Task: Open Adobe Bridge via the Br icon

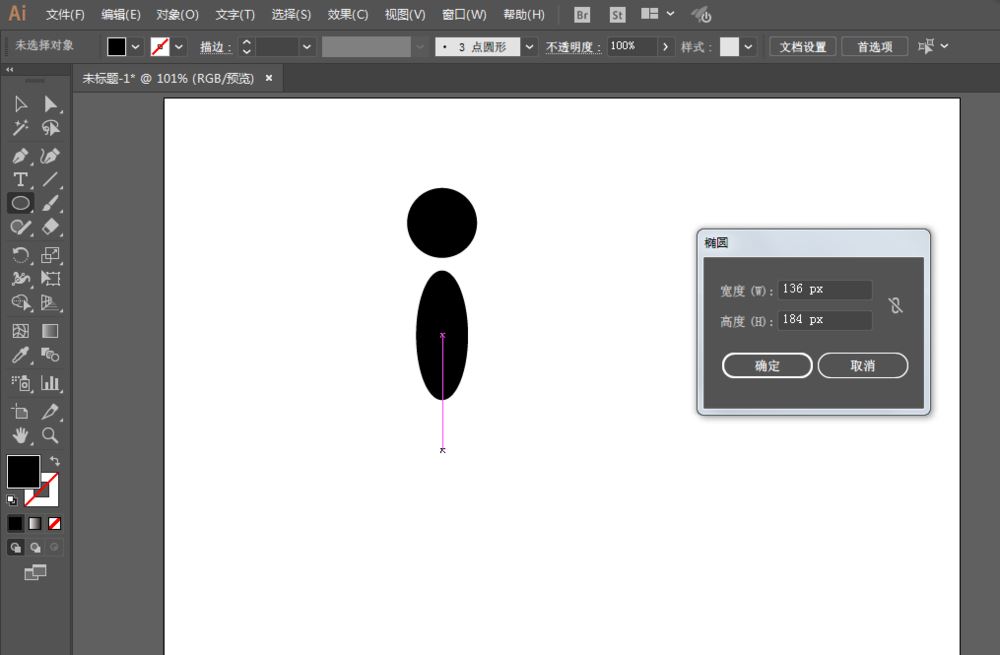Action: click(581, 14)
